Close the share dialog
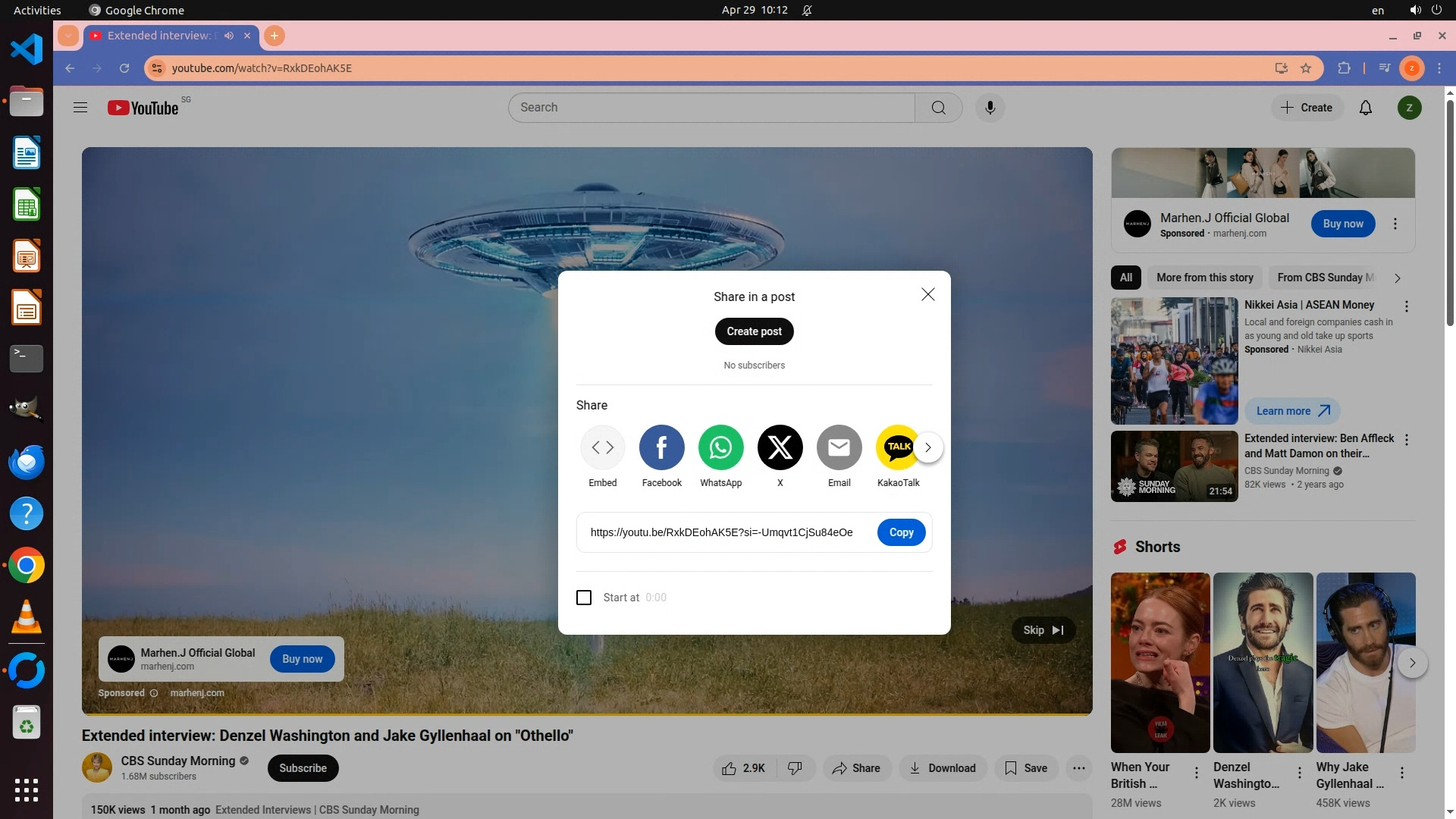This screenshot has height=819, width=1456. (x=927, y=294)
